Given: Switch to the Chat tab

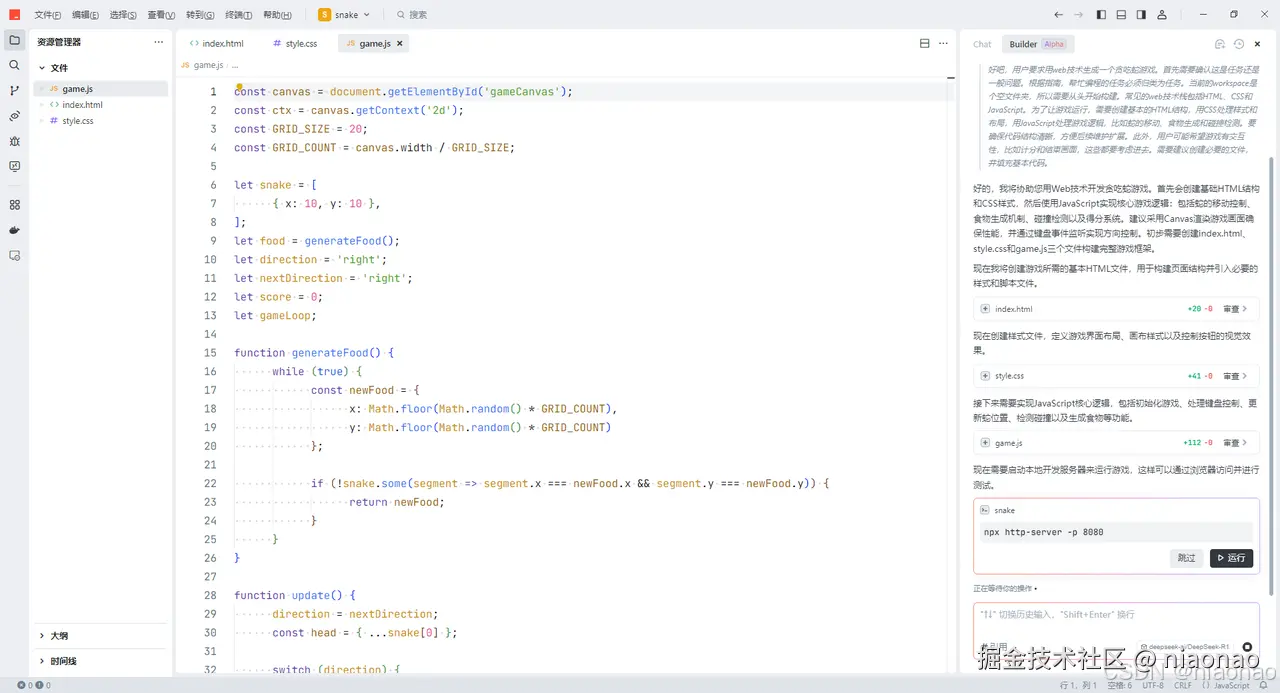Looking at the screenshot, I should click(x=982, y=44).
